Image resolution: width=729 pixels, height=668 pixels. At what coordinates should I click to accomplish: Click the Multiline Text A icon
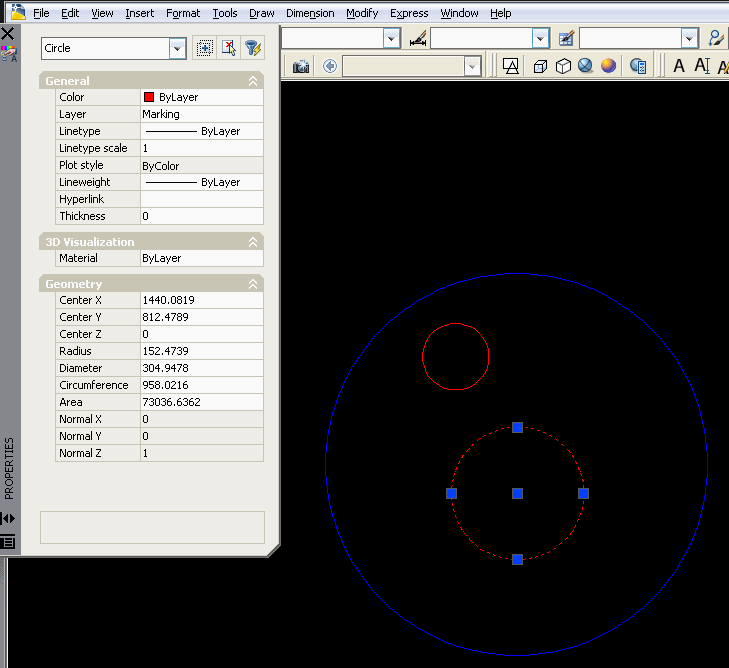tap(679, 66)
